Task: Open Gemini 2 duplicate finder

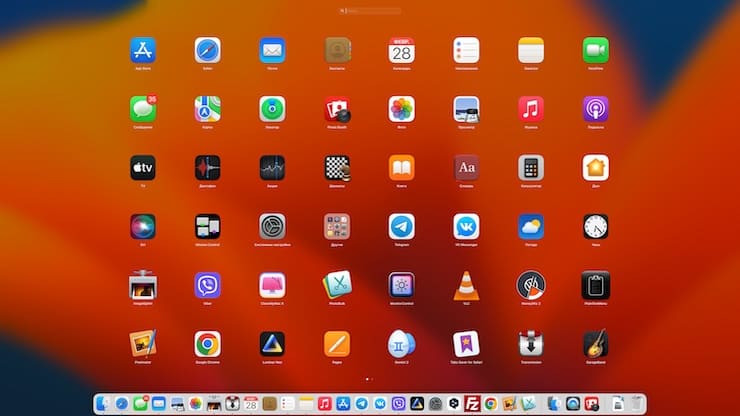Action: (x=402, y=344)
